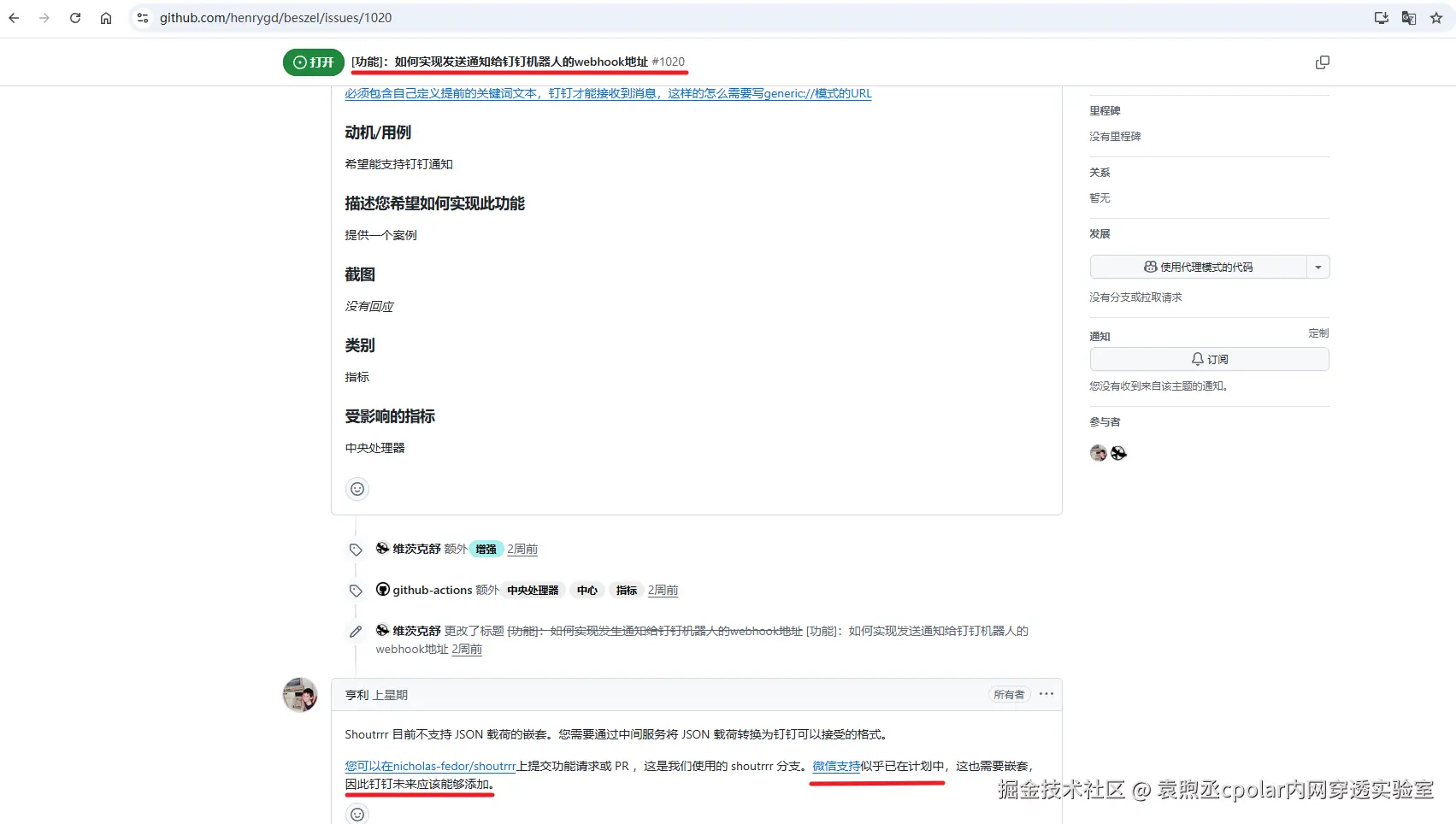Click the green 打开 status badge

click(x=314, y=62)
